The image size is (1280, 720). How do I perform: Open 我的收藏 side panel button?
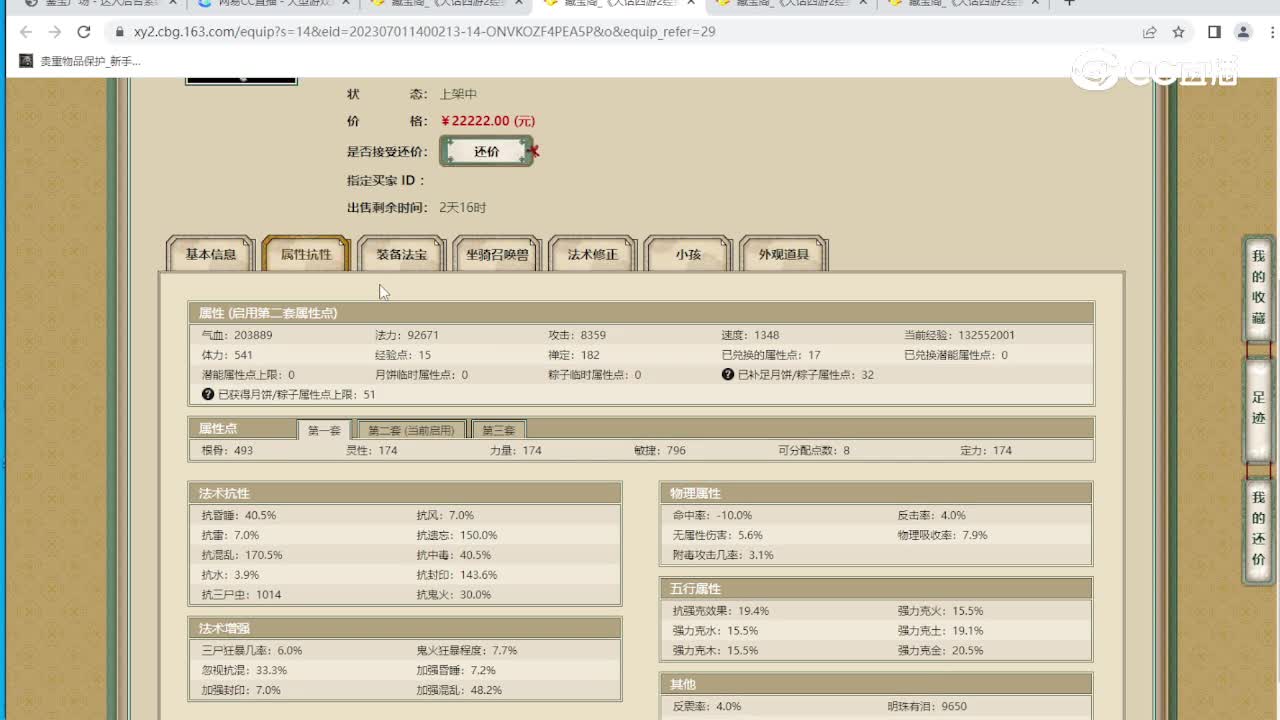pos(1258,288)
